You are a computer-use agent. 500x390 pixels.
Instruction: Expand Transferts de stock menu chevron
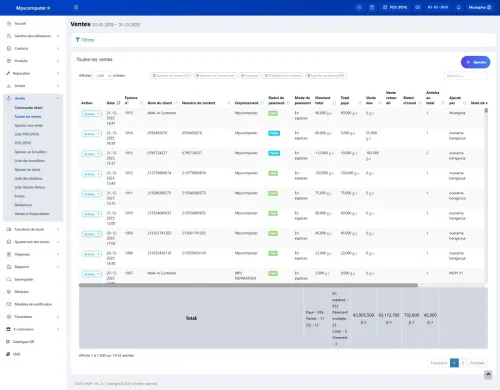pos(58,230)
